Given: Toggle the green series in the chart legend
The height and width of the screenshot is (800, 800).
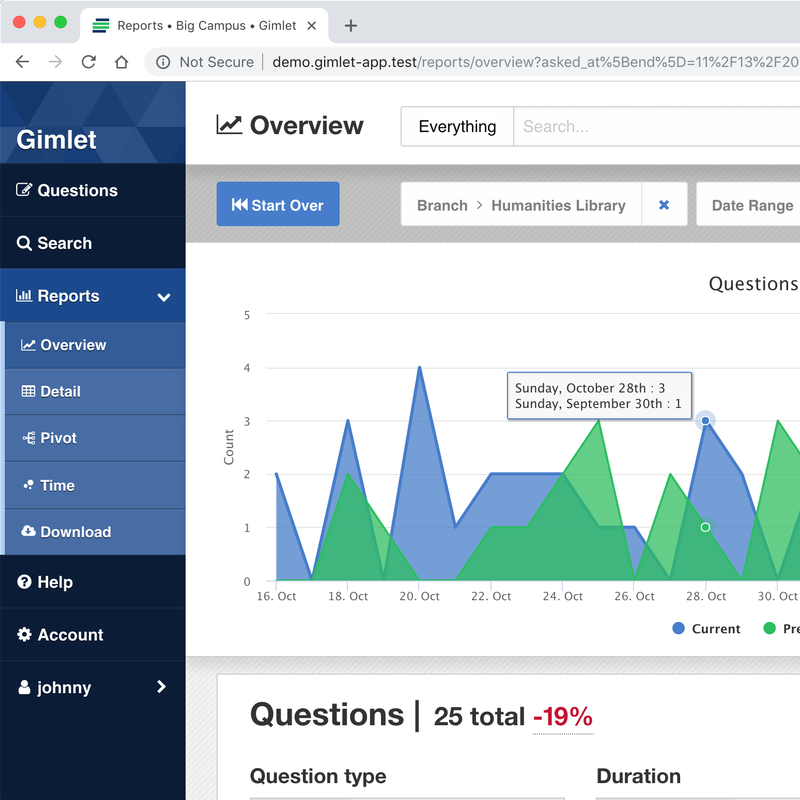Looking at the screenshot, I should pyautogui.click(x=784, y=628).
